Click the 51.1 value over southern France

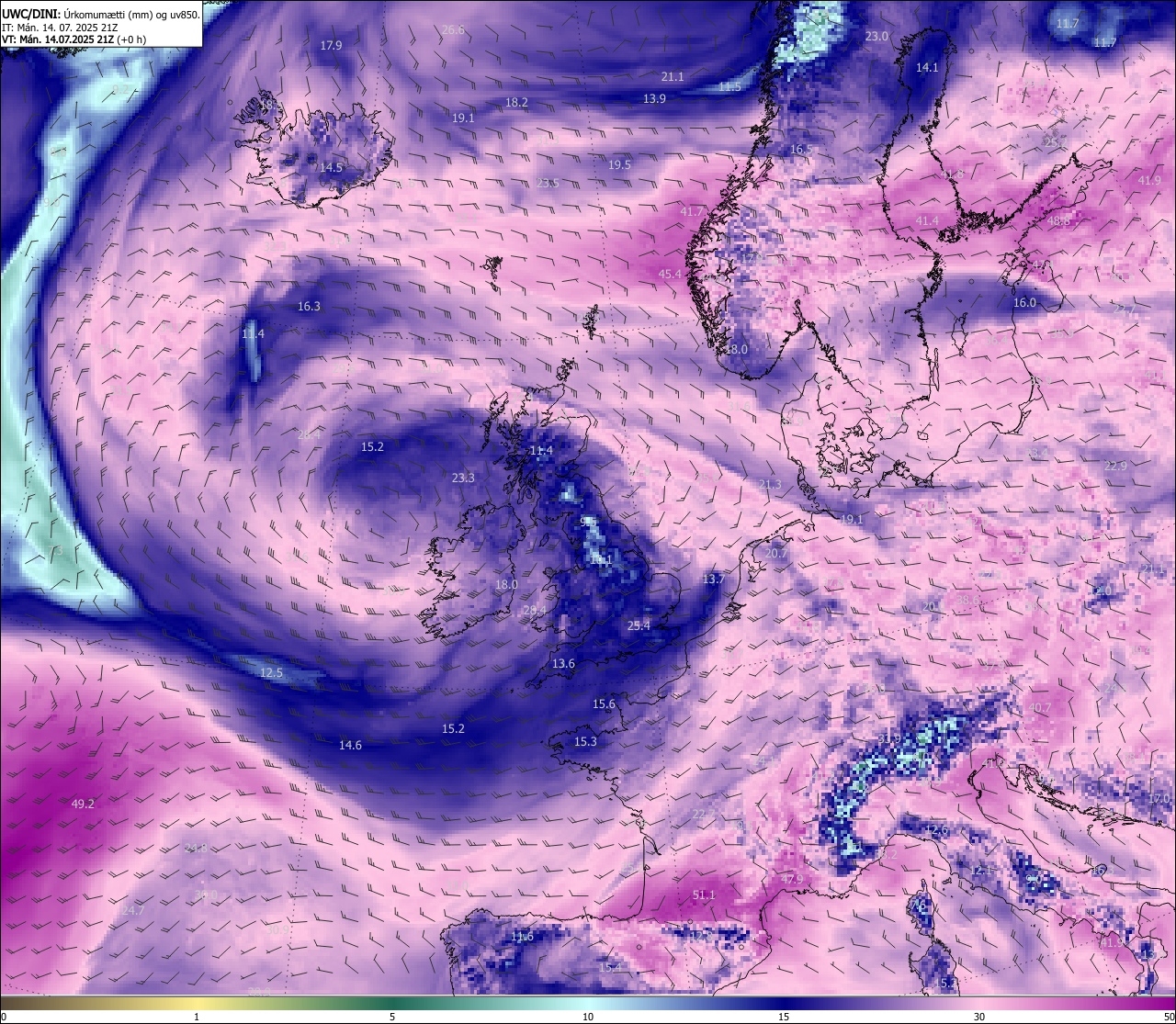coord(704,895)
